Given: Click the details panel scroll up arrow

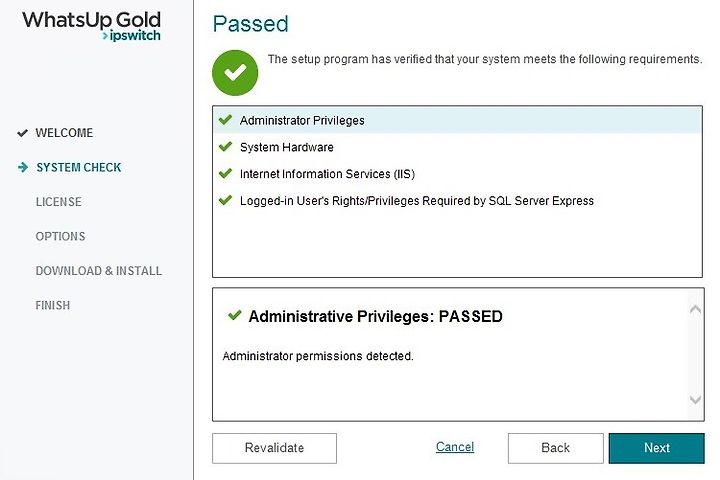Looking at the screenshot, I should pyautogui.click(x=695, y=310).
